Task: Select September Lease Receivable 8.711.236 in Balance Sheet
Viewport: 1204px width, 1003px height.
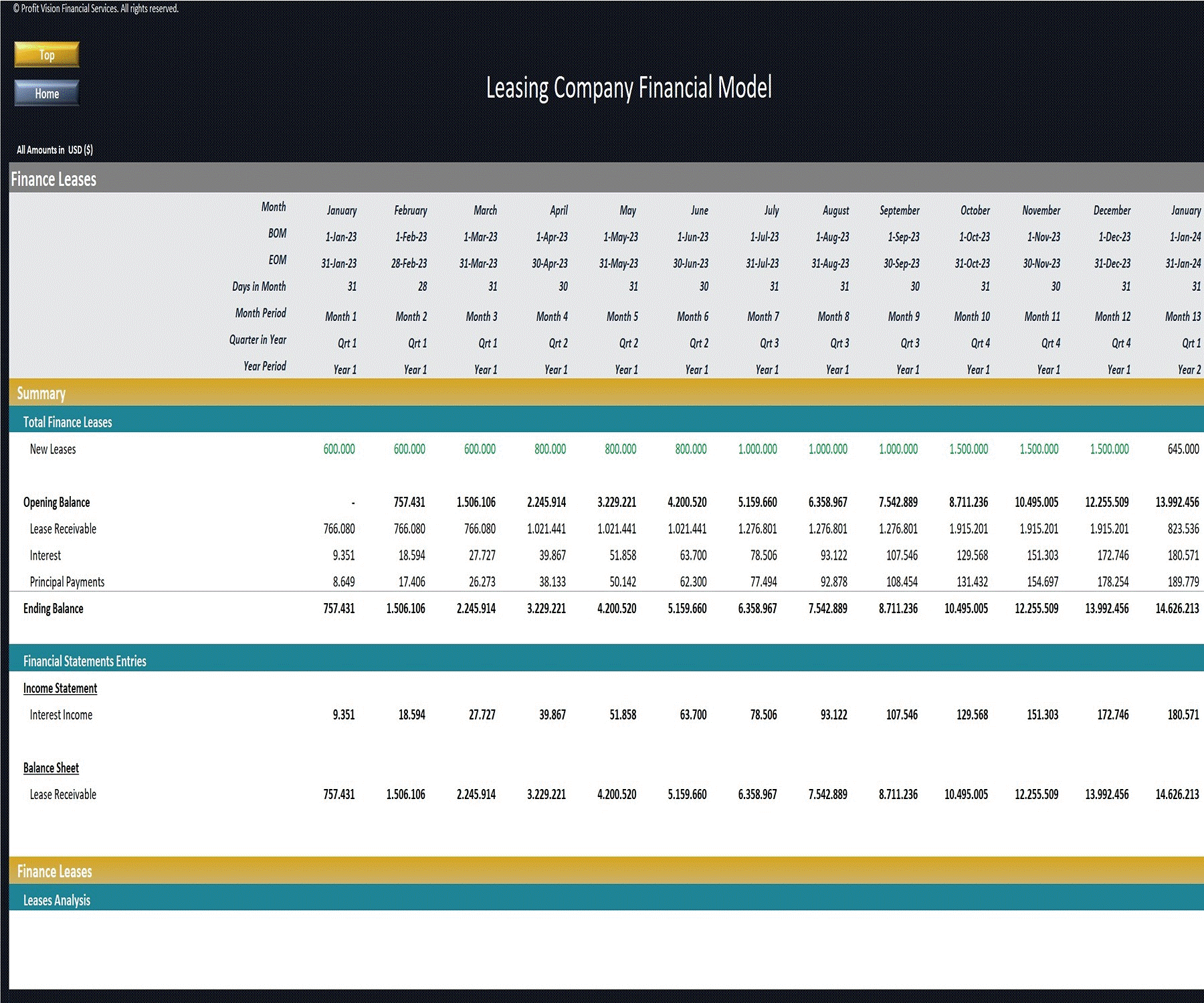Action: tap(898, 794)
